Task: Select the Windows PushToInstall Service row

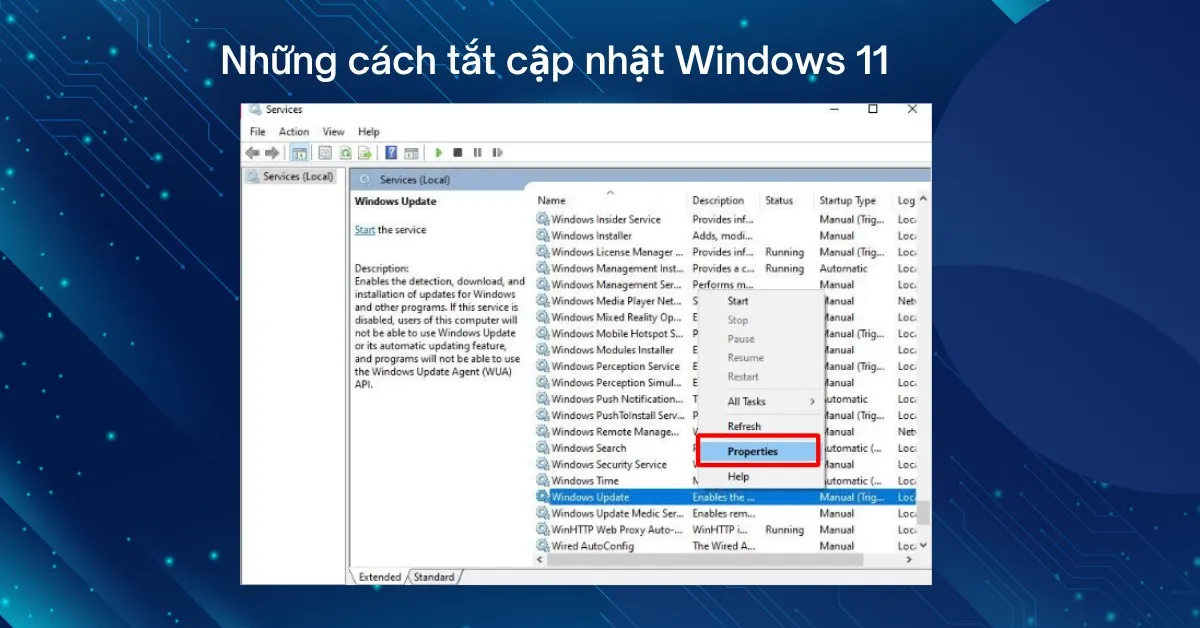Action: (x=725, y=415)
